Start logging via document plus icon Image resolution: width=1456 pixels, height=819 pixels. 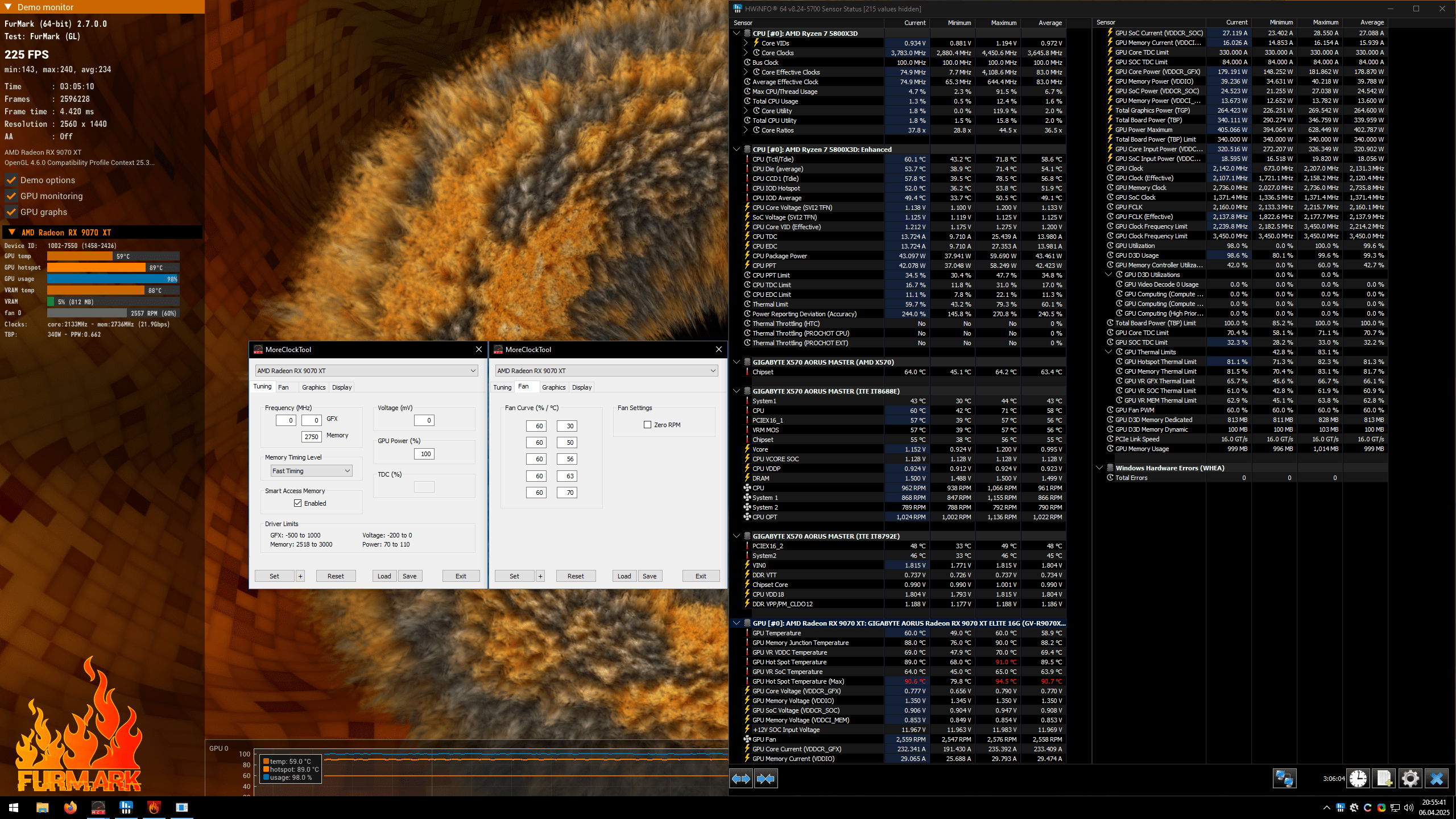pos(1384,779)
